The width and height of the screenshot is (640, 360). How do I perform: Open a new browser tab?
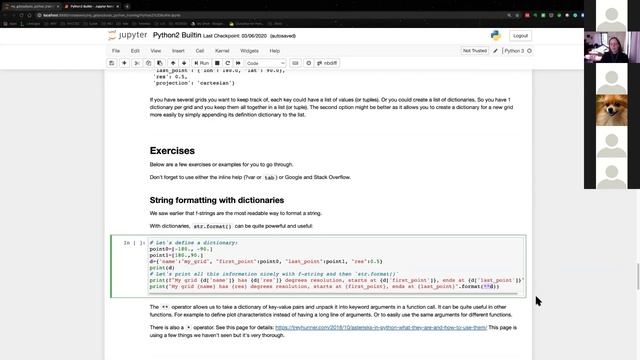(x=127, y=6)
